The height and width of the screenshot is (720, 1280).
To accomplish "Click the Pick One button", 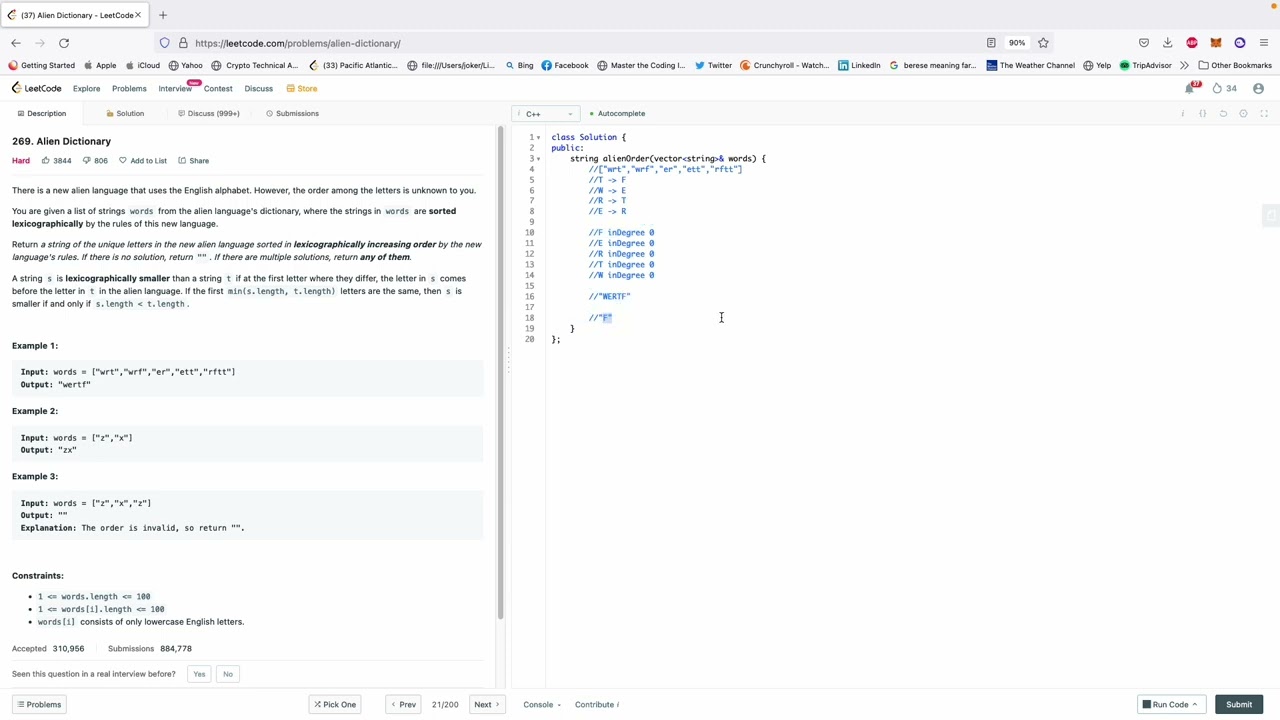I will pyautogui.click(x=334, y=704).
